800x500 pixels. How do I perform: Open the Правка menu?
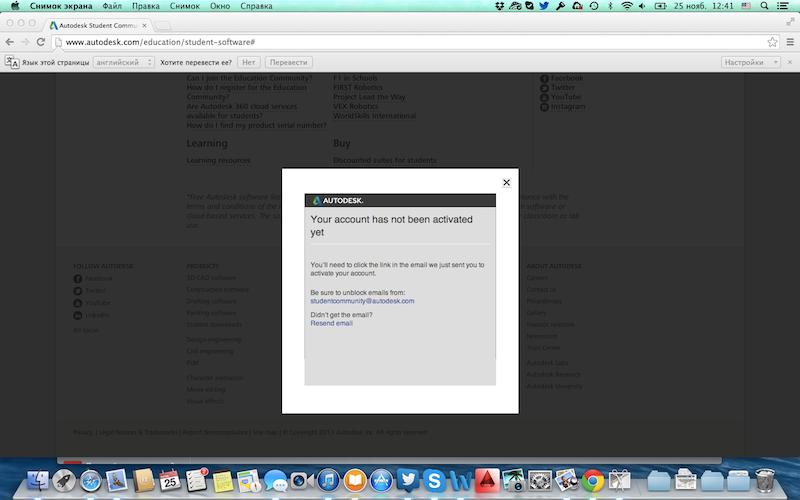click(146, 6)
